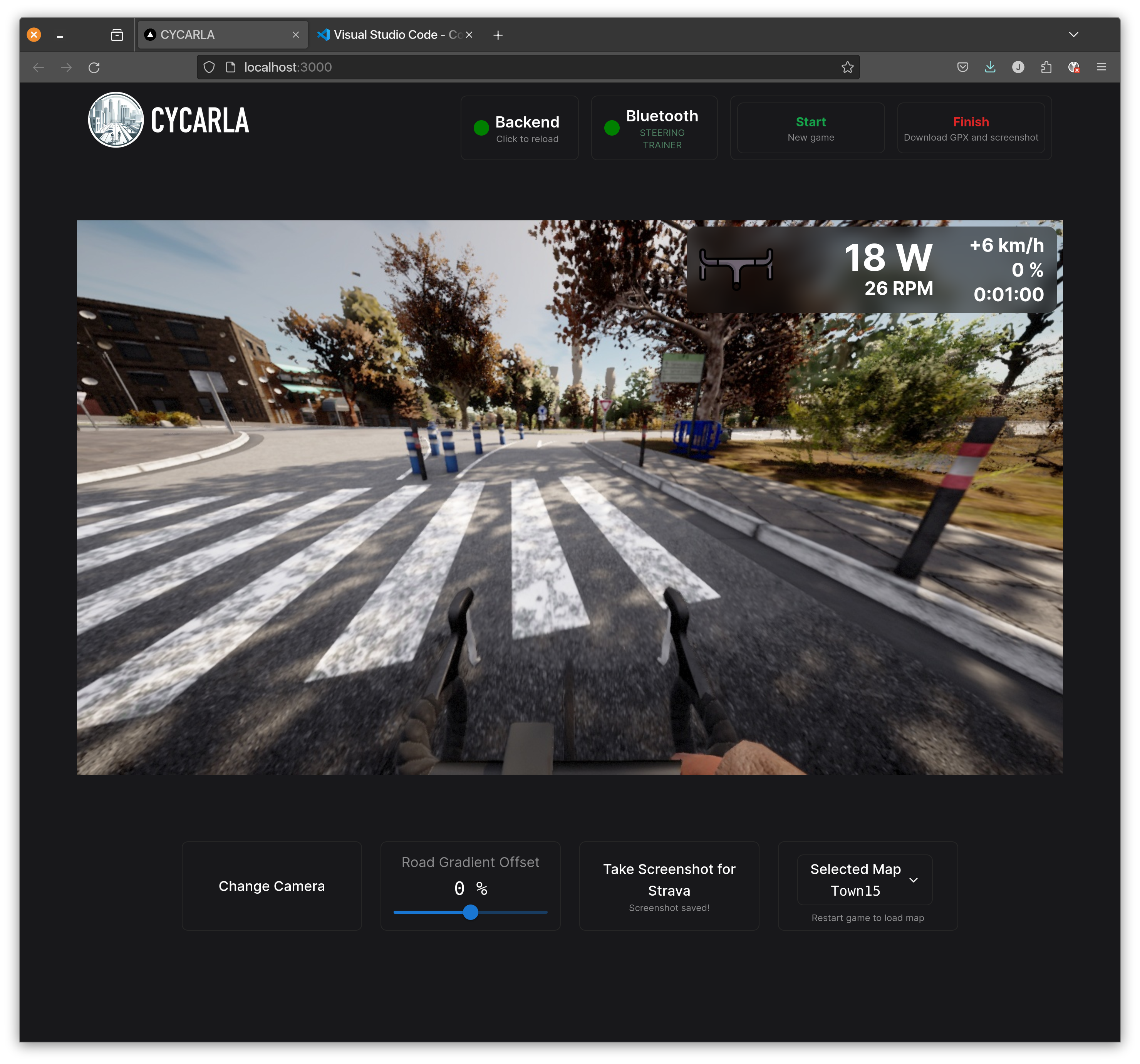Open a new tab with plus
This screenshot has width=1140, height=1064.
498,35
